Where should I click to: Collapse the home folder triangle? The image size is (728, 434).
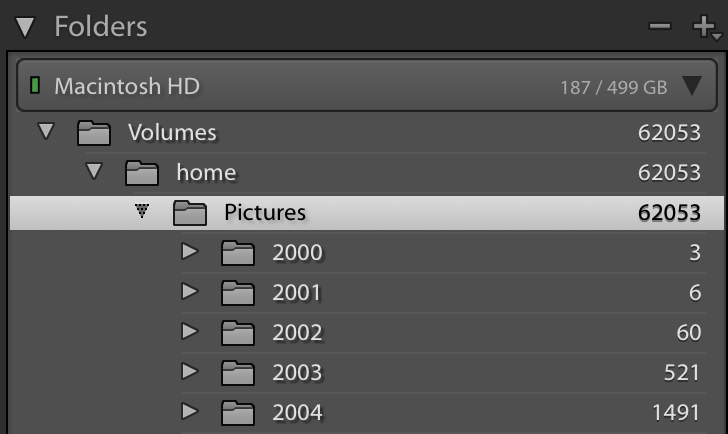tap(94, 171)
